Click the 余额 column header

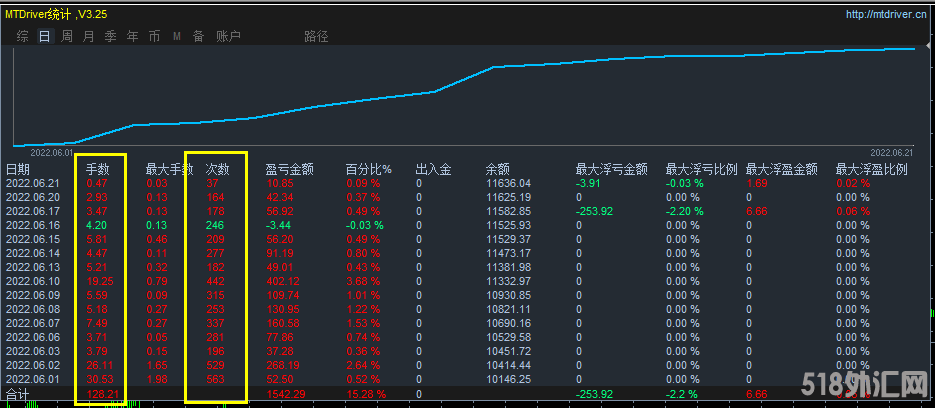[x=497, y=170]
